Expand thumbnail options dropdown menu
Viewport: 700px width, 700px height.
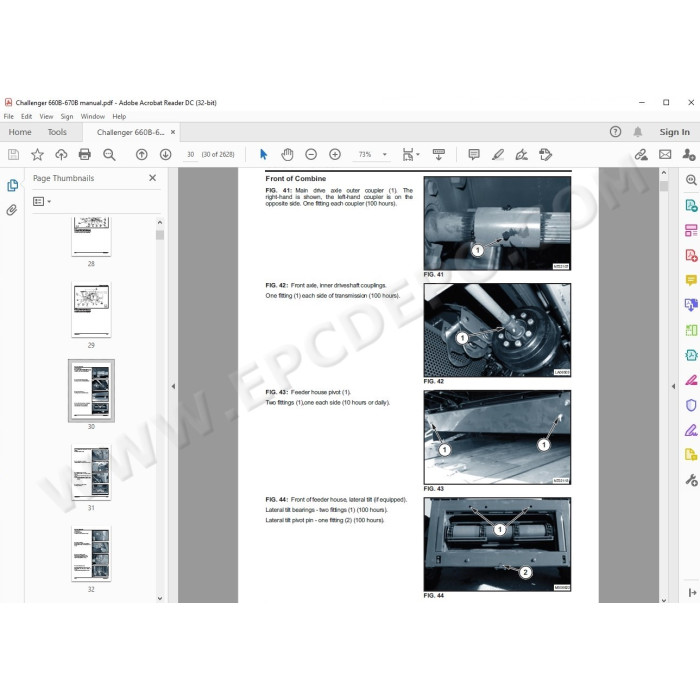tap(42, 201)
